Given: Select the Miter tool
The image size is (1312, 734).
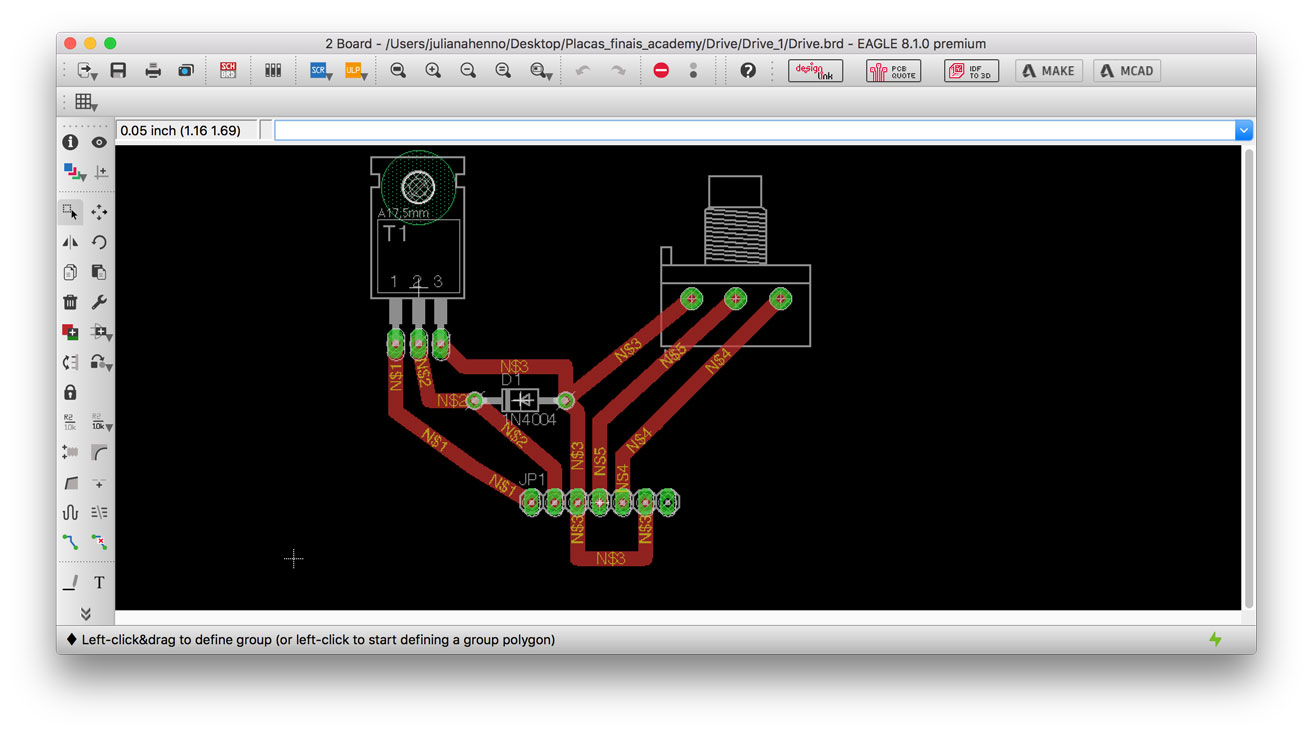Looking at the screenshot, I should (99, 452).
